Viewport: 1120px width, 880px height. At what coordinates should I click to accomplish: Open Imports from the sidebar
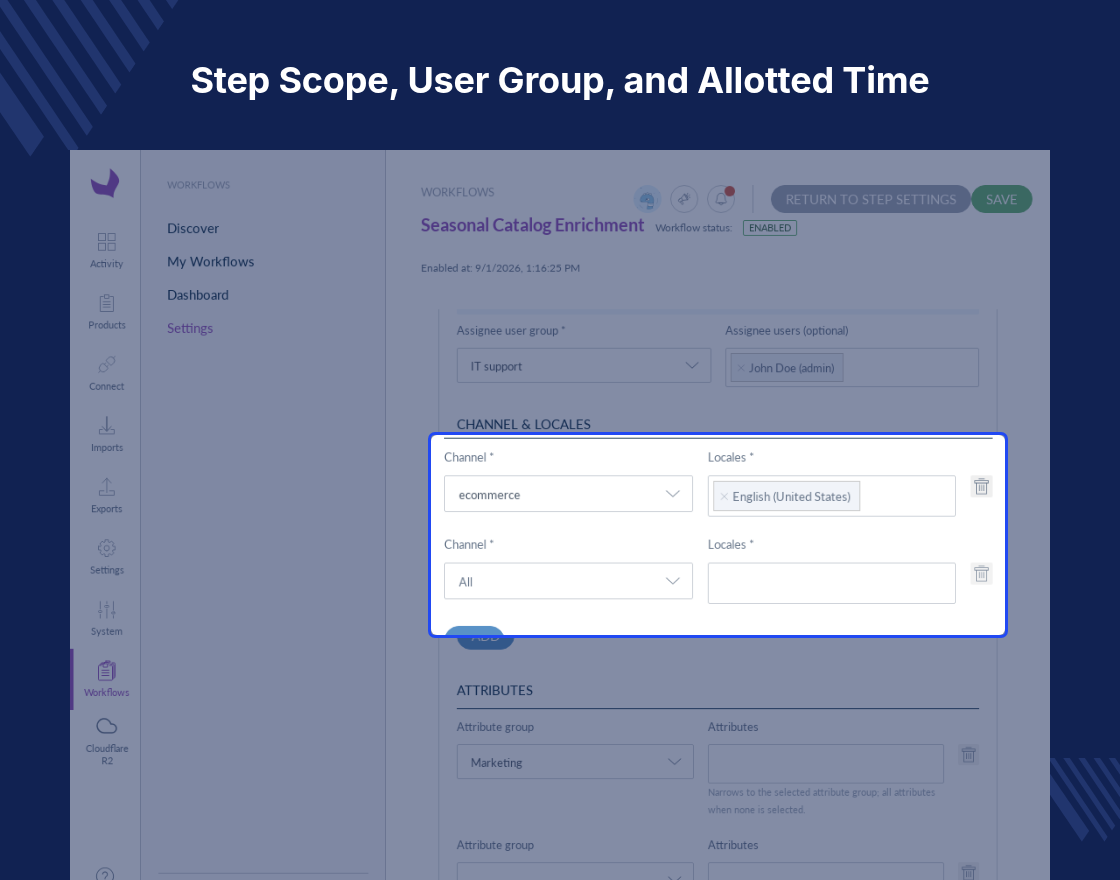point(106,434)
